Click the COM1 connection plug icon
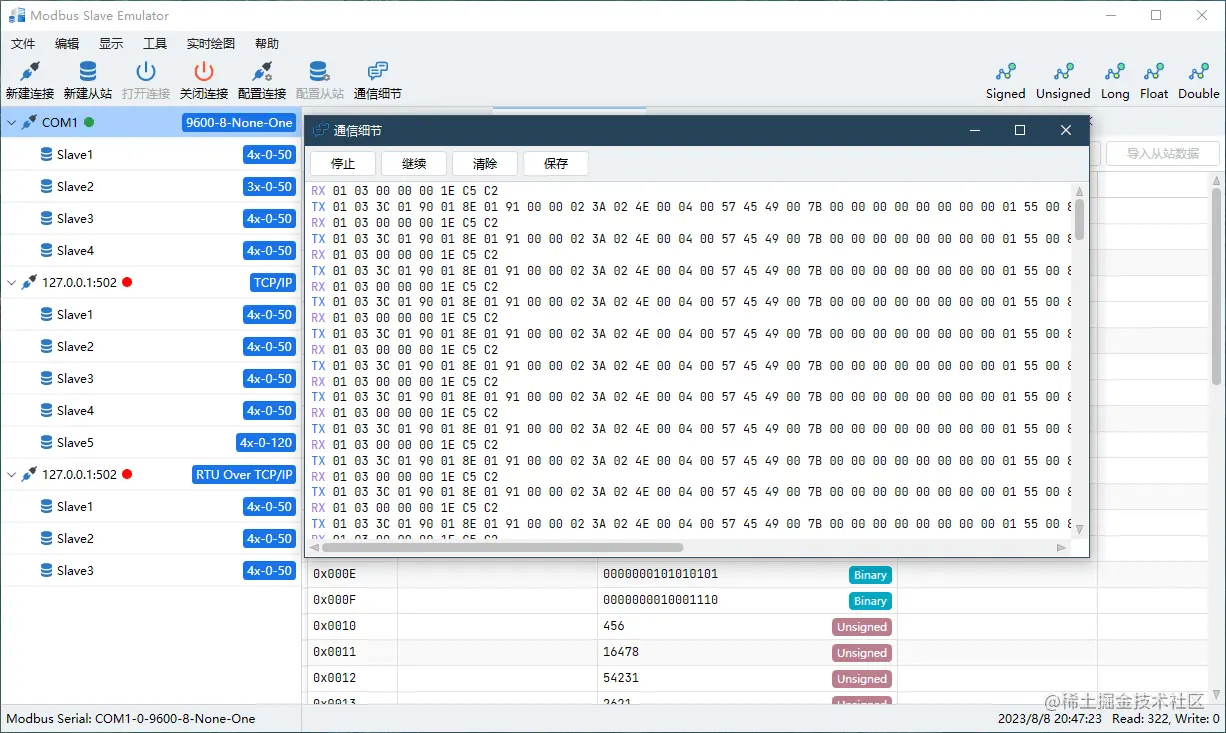The width and height of the screenshot is (1226, 733). coord(29,122)
